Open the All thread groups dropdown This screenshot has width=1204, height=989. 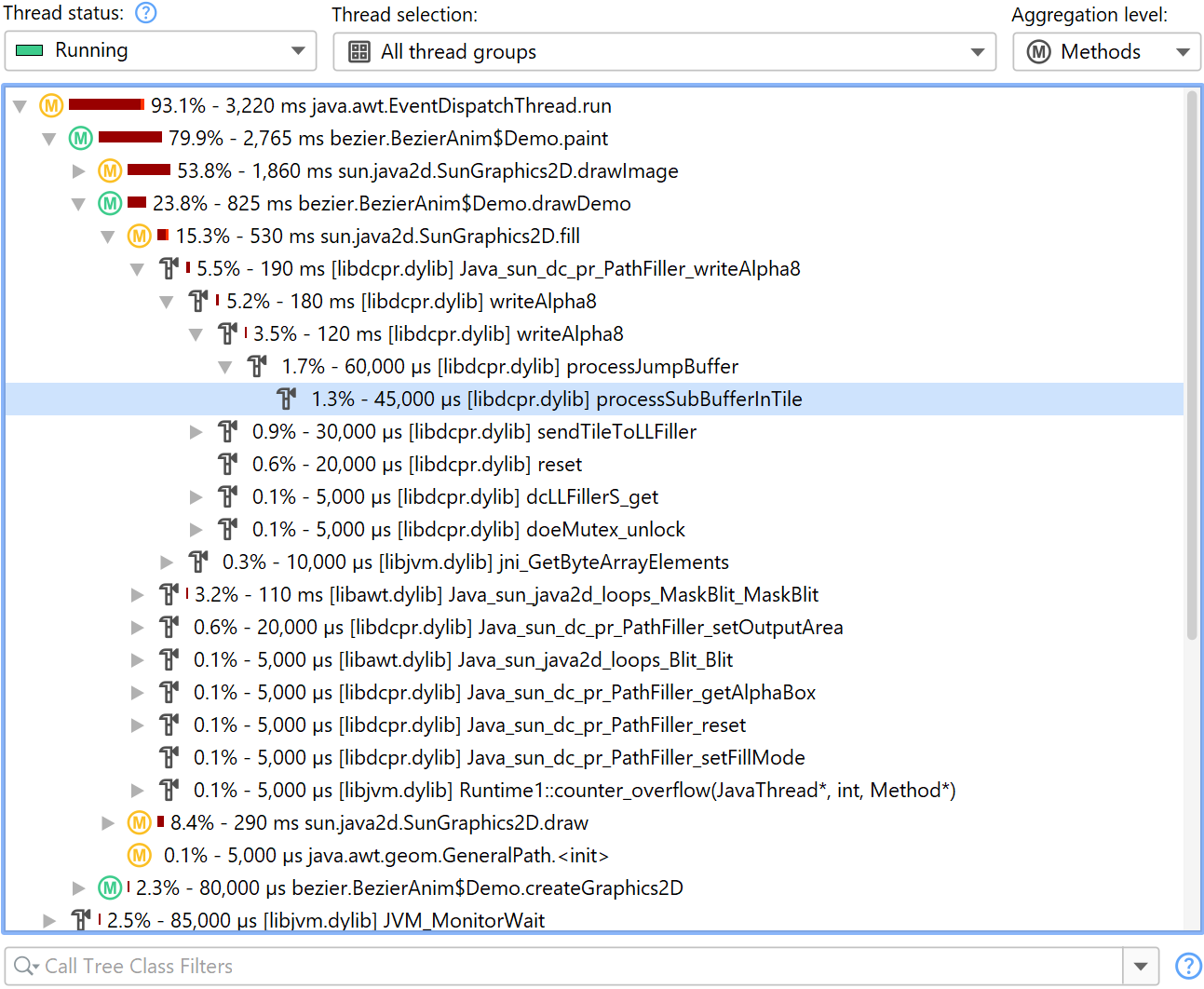[x=664, y=52]
